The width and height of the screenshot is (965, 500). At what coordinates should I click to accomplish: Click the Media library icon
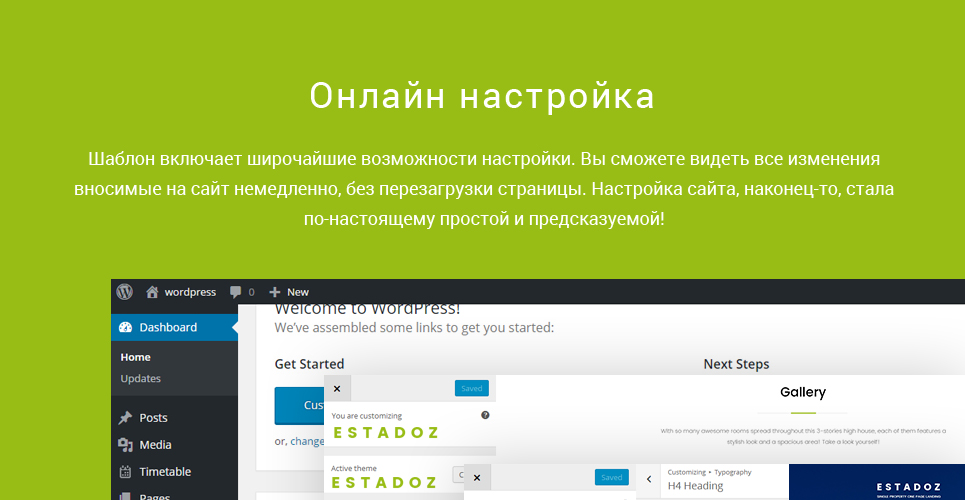pyautogui.click(x=126, y=445)
